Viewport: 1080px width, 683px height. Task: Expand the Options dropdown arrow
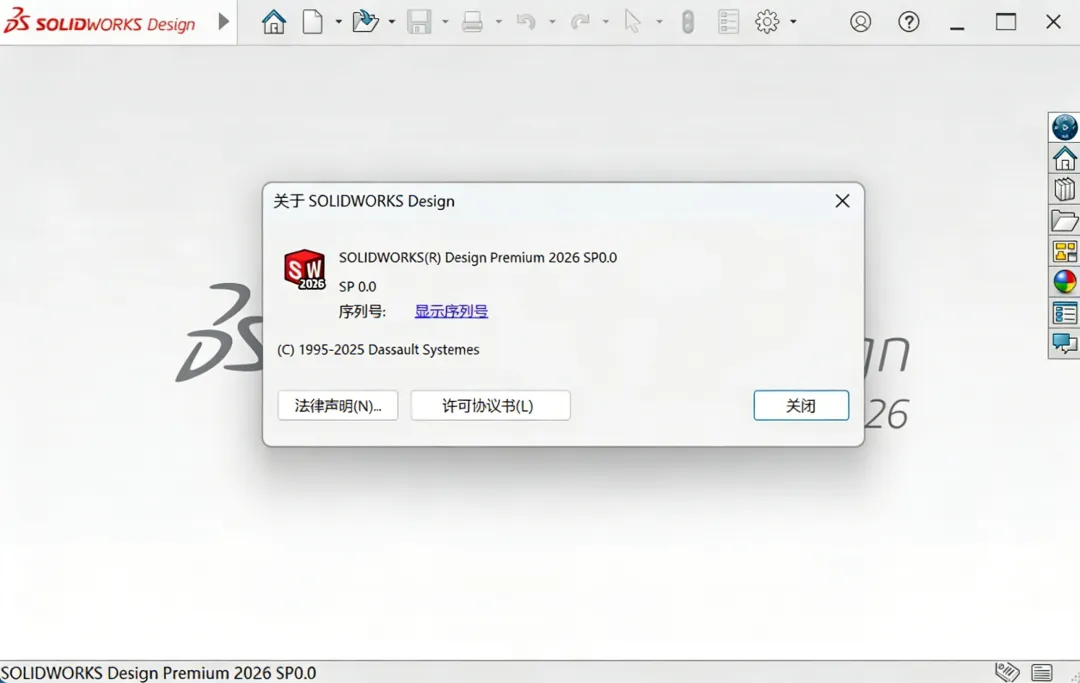tap(793, 22)
